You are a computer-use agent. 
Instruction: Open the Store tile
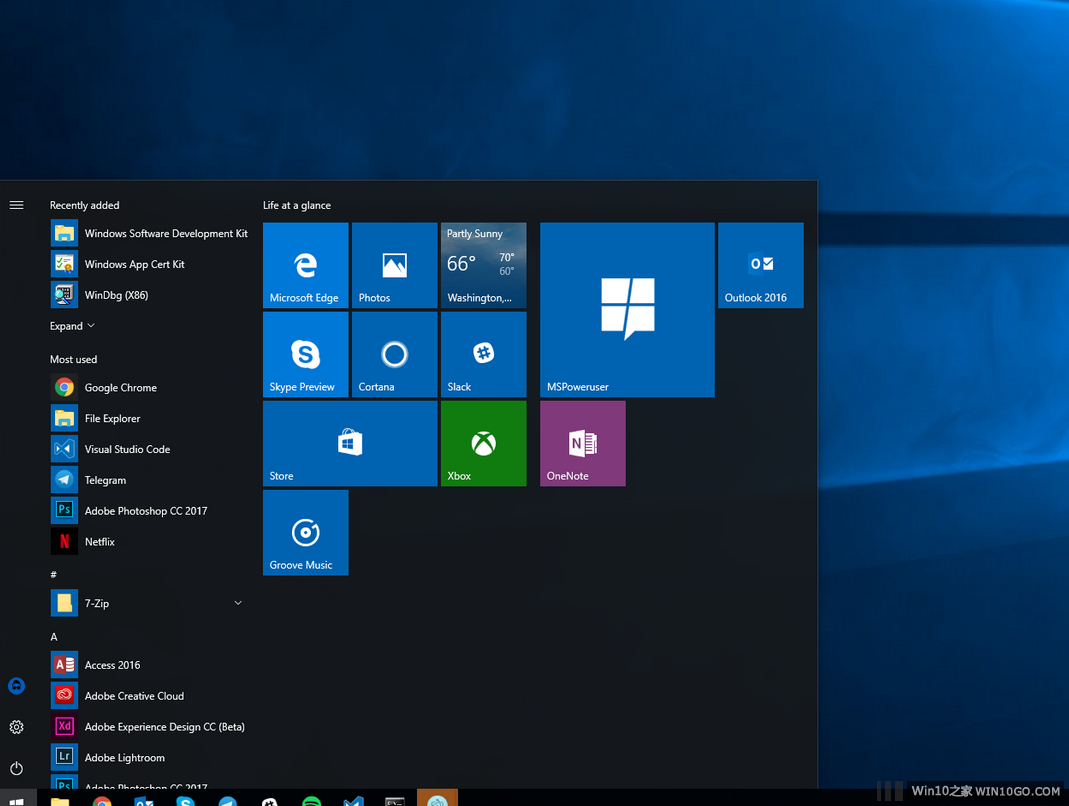pyautogui.click(x=350, y=443)
